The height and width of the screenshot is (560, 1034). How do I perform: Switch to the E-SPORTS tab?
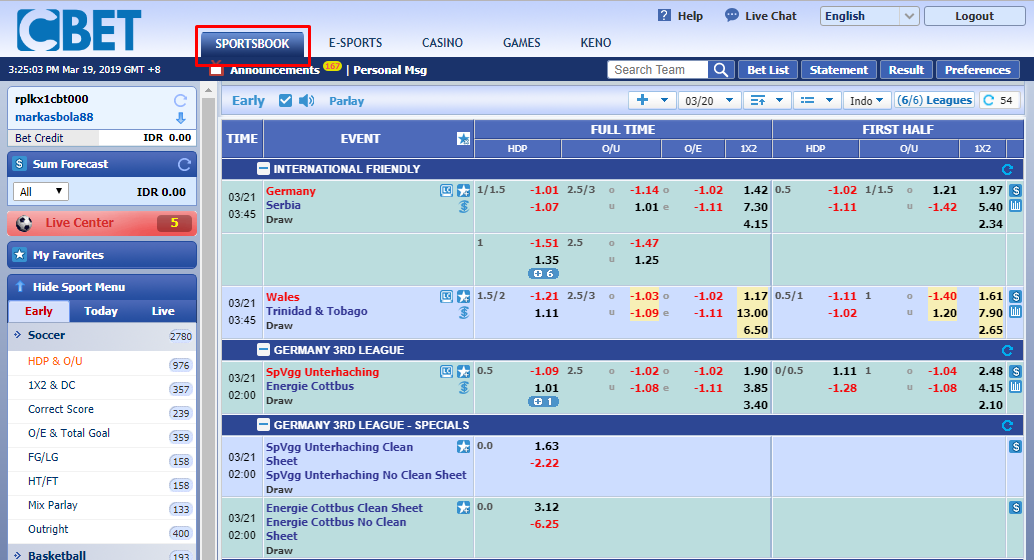[x=355, y=43]
